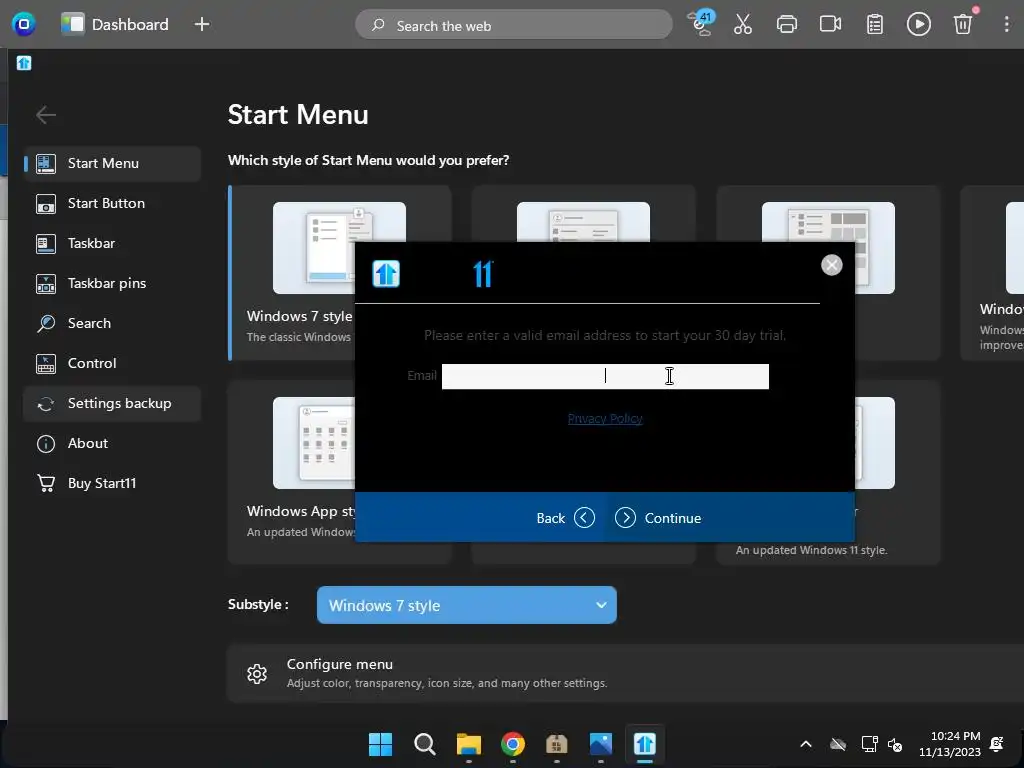Viewport: 1024px width, 768px height.
Task: Open File Explorer from taskbar
Action: pyautogui.click(x=468, y=744)
